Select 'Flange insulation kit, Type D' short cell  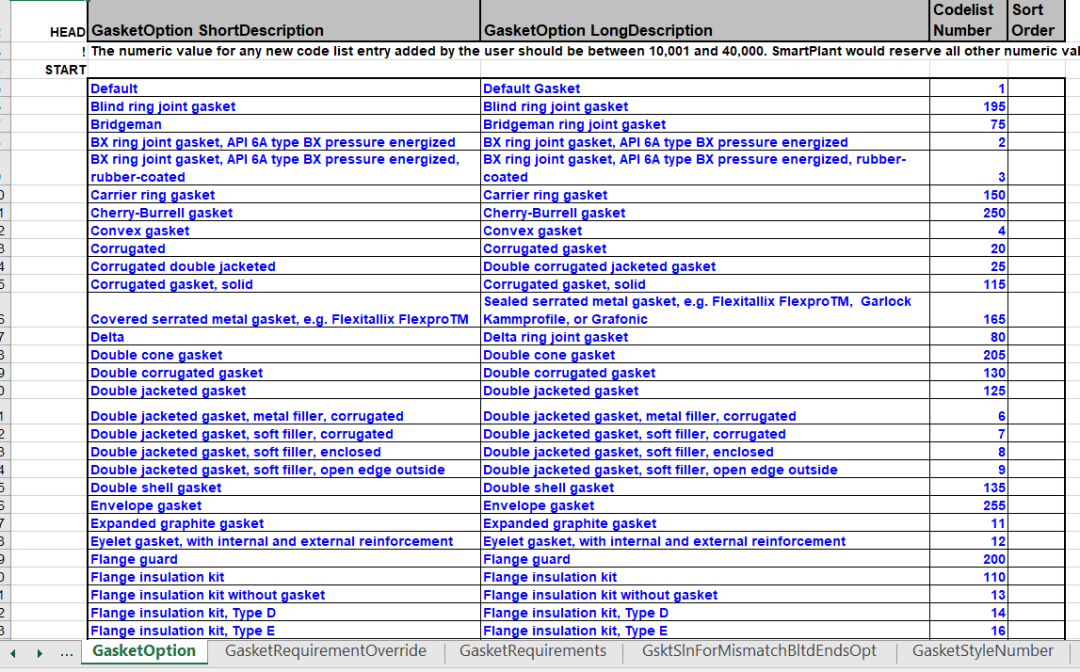pos(284,613)
